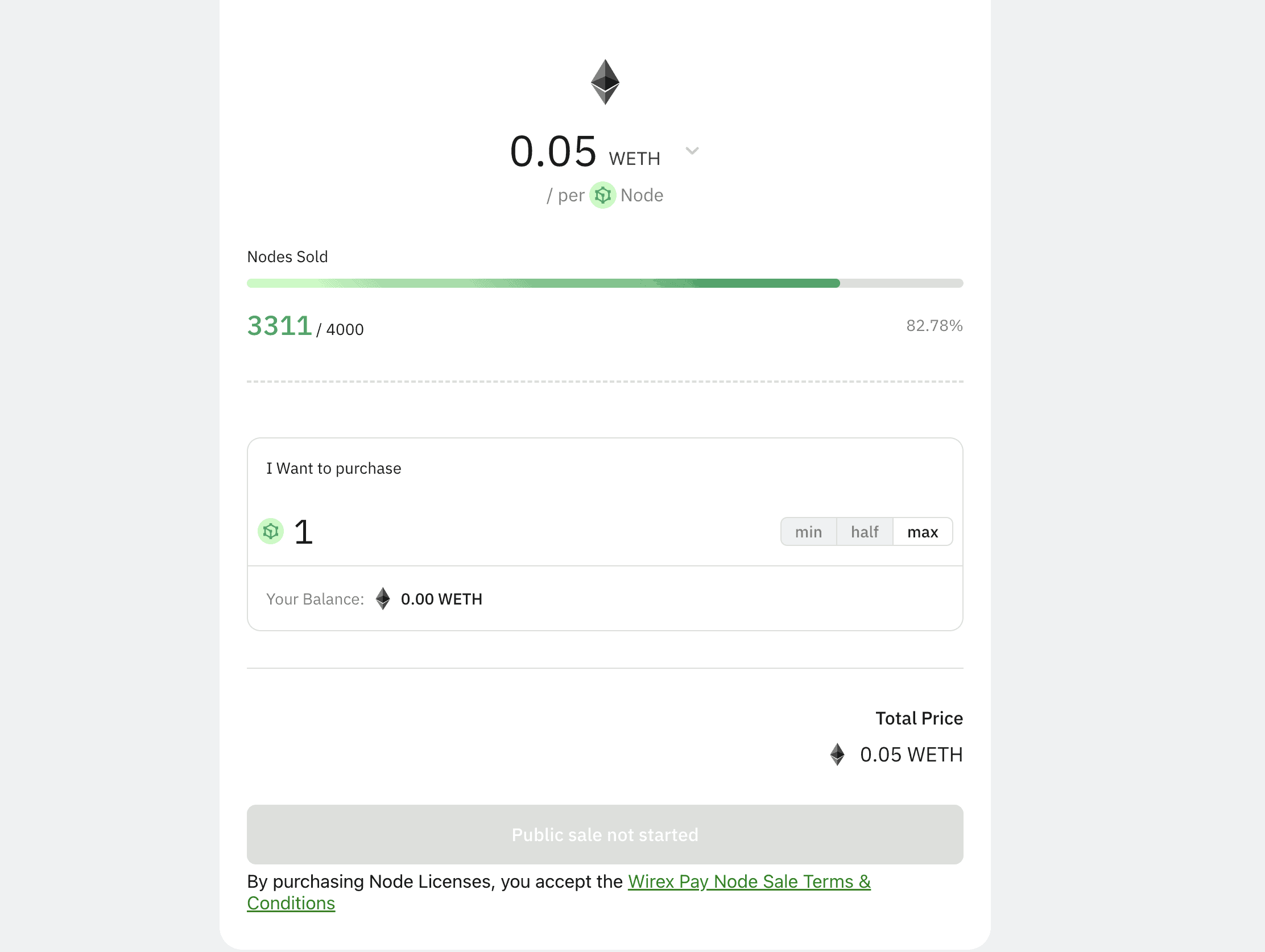Click the 0.05 WETH price heading
The image size is (1265, 952).
coord(585,152)
